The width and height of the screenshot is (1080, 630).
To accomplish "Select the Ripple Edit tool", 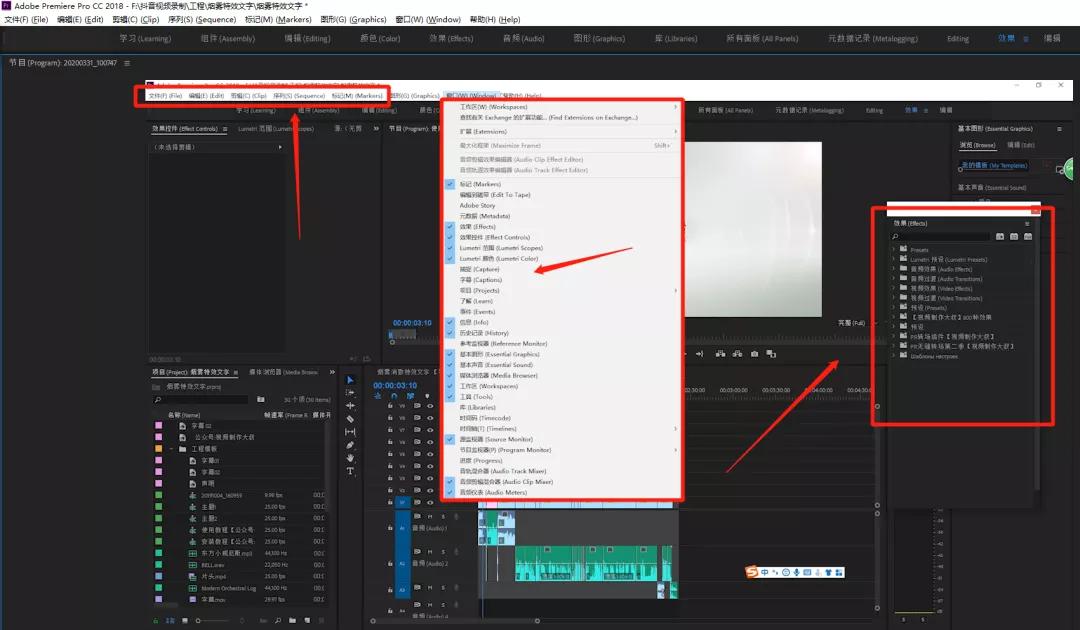I will pos(350,406).
